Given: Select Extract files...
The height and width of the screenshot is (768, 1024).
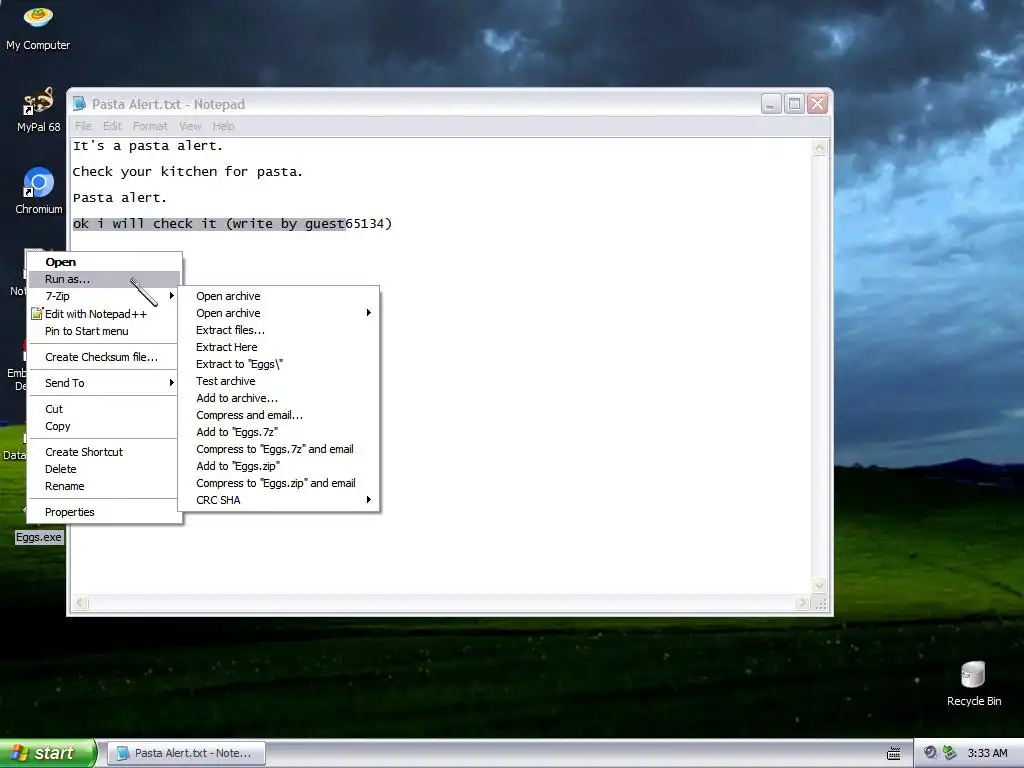Looking at the screenshot, I should click(279, 330).
